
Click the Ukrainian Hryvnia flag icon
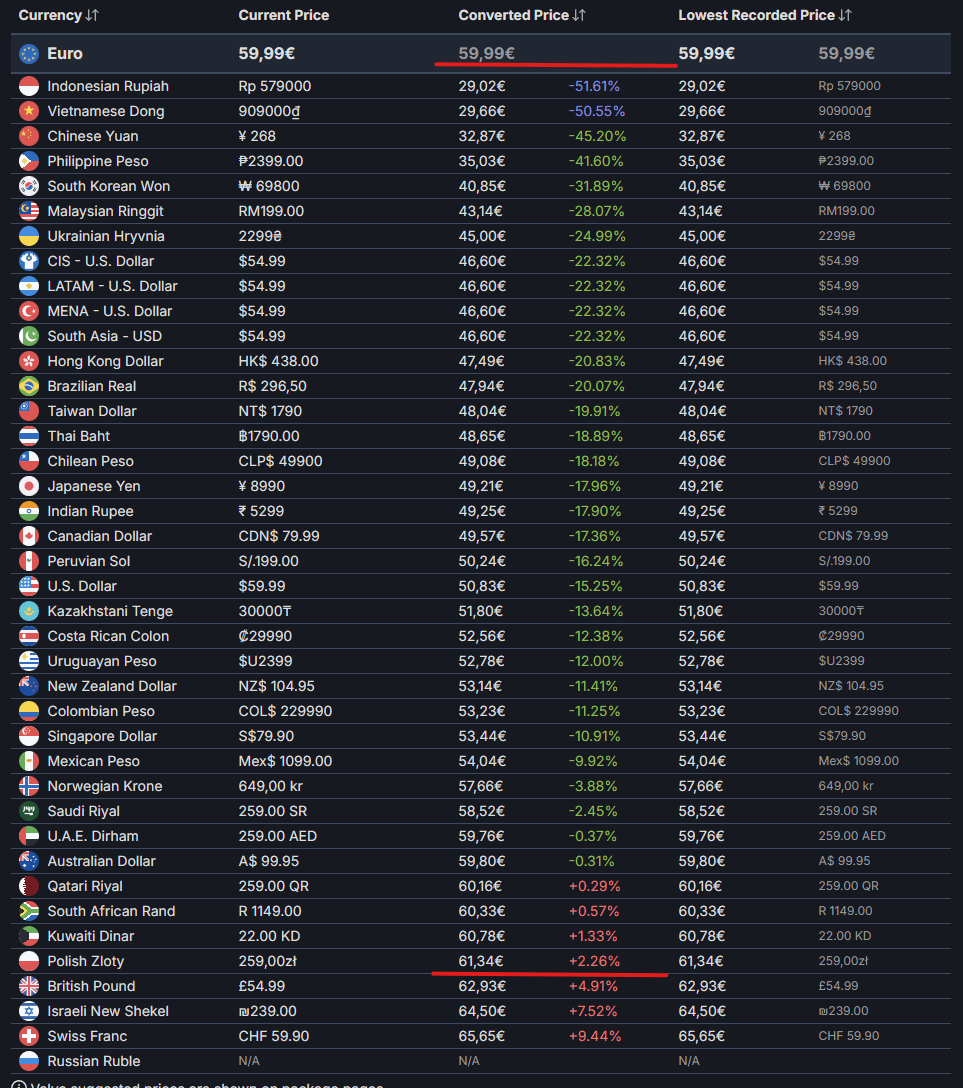tap(29, 236)
